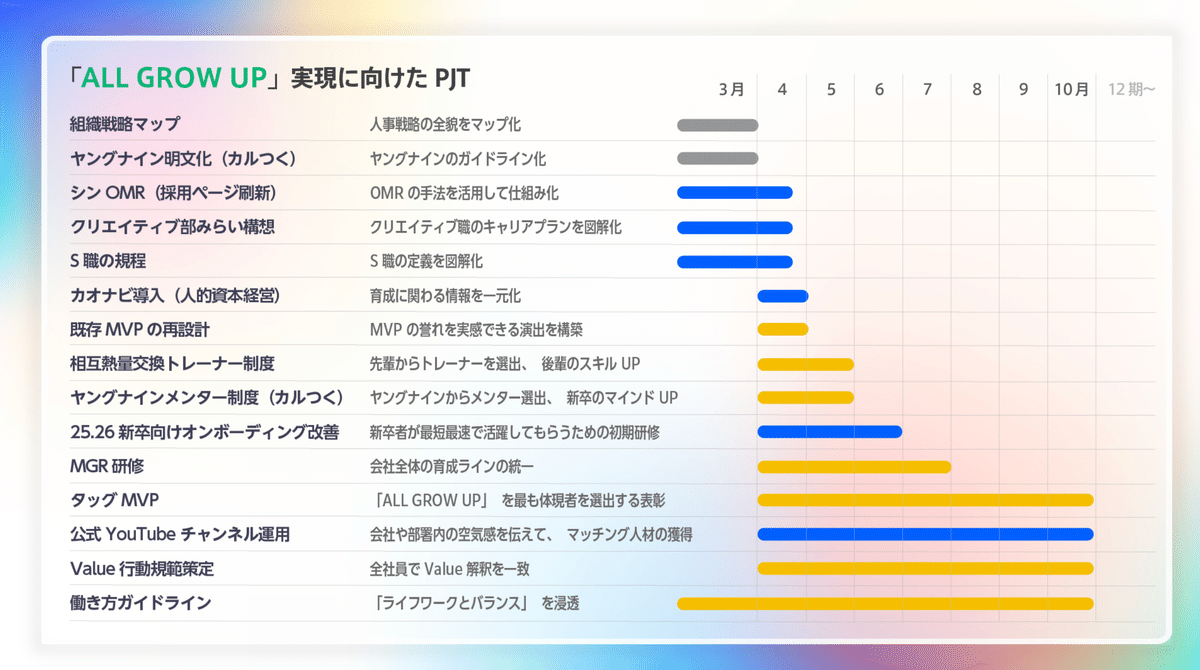Click the 働き方ガイドライン yellow timeline bar
The height and width of the screenshot is (670, 1200).
click(885, 604)
